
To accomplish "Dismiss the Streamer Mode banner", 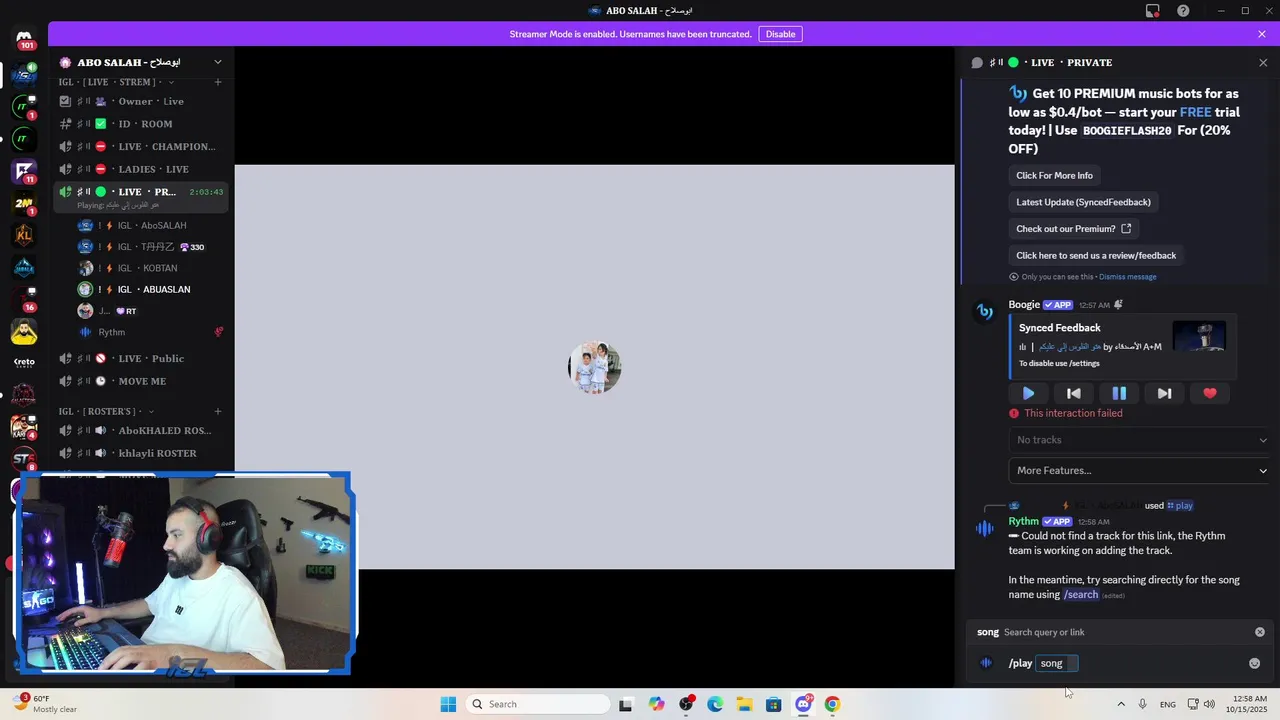I will point(1262,34).
